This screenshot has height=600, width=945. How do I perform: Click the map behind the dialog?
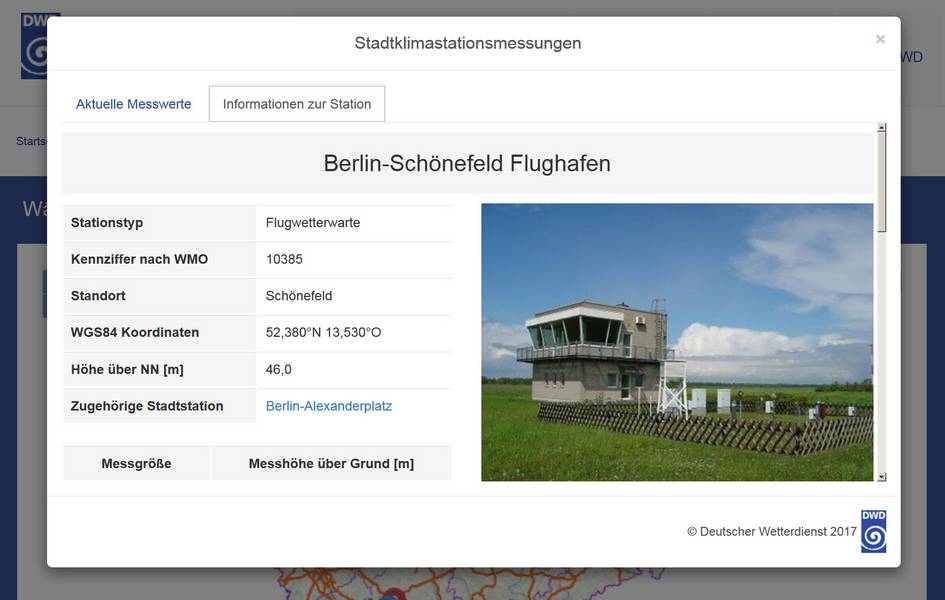[400, 585]
